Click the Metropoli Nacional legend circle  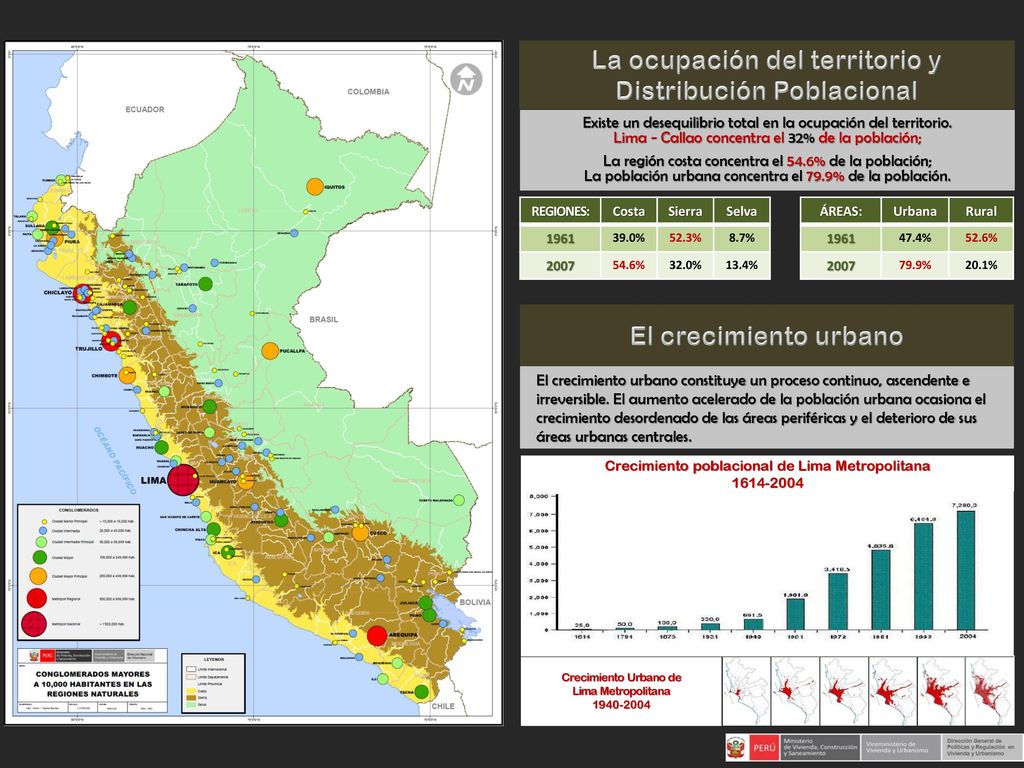coord(34,624)
